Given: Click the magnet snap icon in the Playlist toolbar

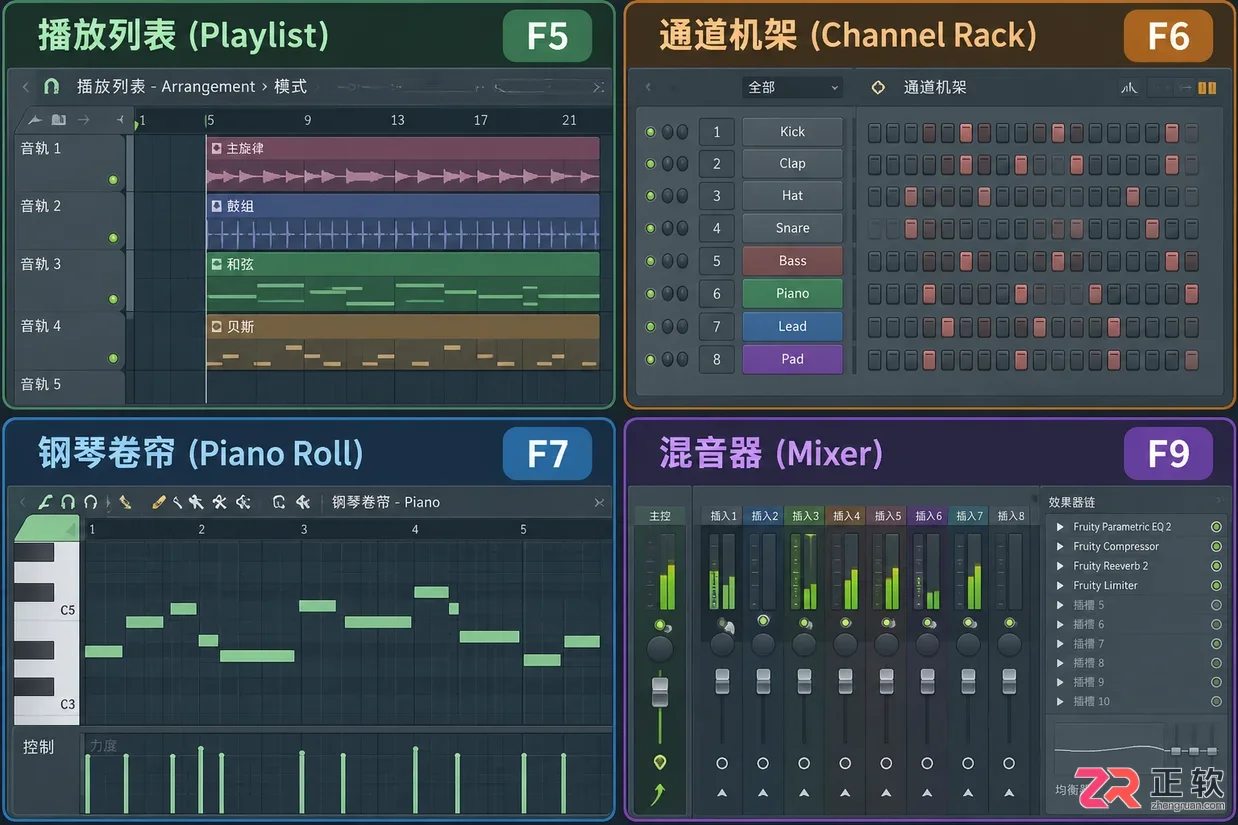Looking at the screenshot, I should (52, 86).
